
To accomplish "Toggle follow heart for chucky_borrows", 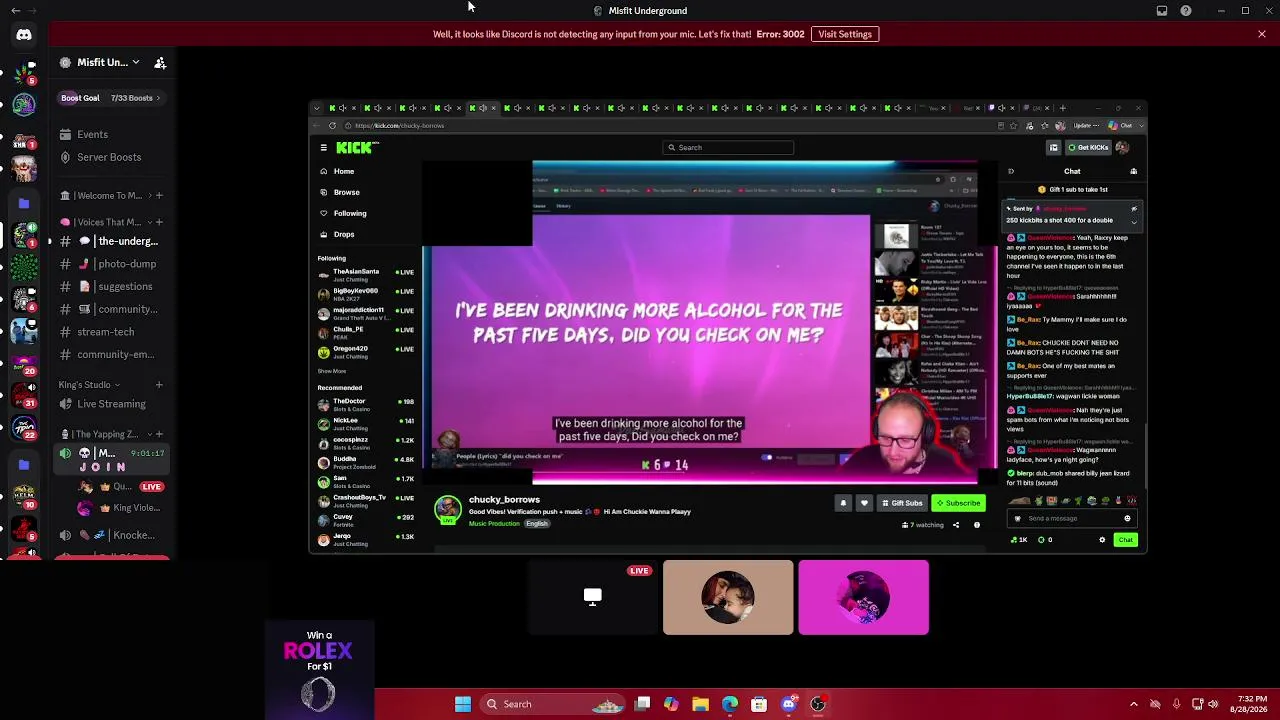I will [x=864, y=503].
